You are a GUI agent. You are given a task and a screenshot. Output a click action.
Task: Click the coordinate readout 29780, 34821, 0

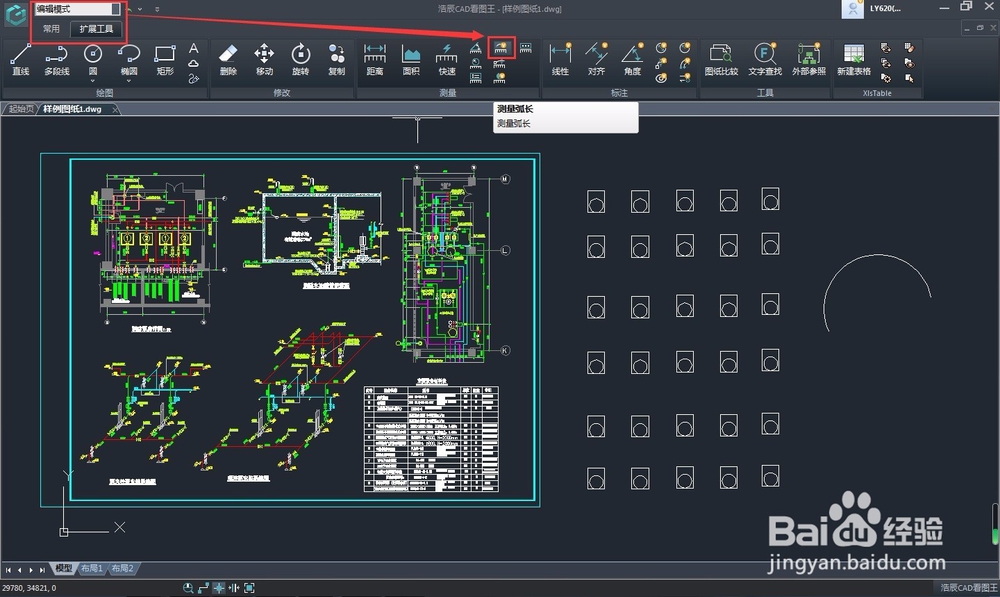pos(29,588)
